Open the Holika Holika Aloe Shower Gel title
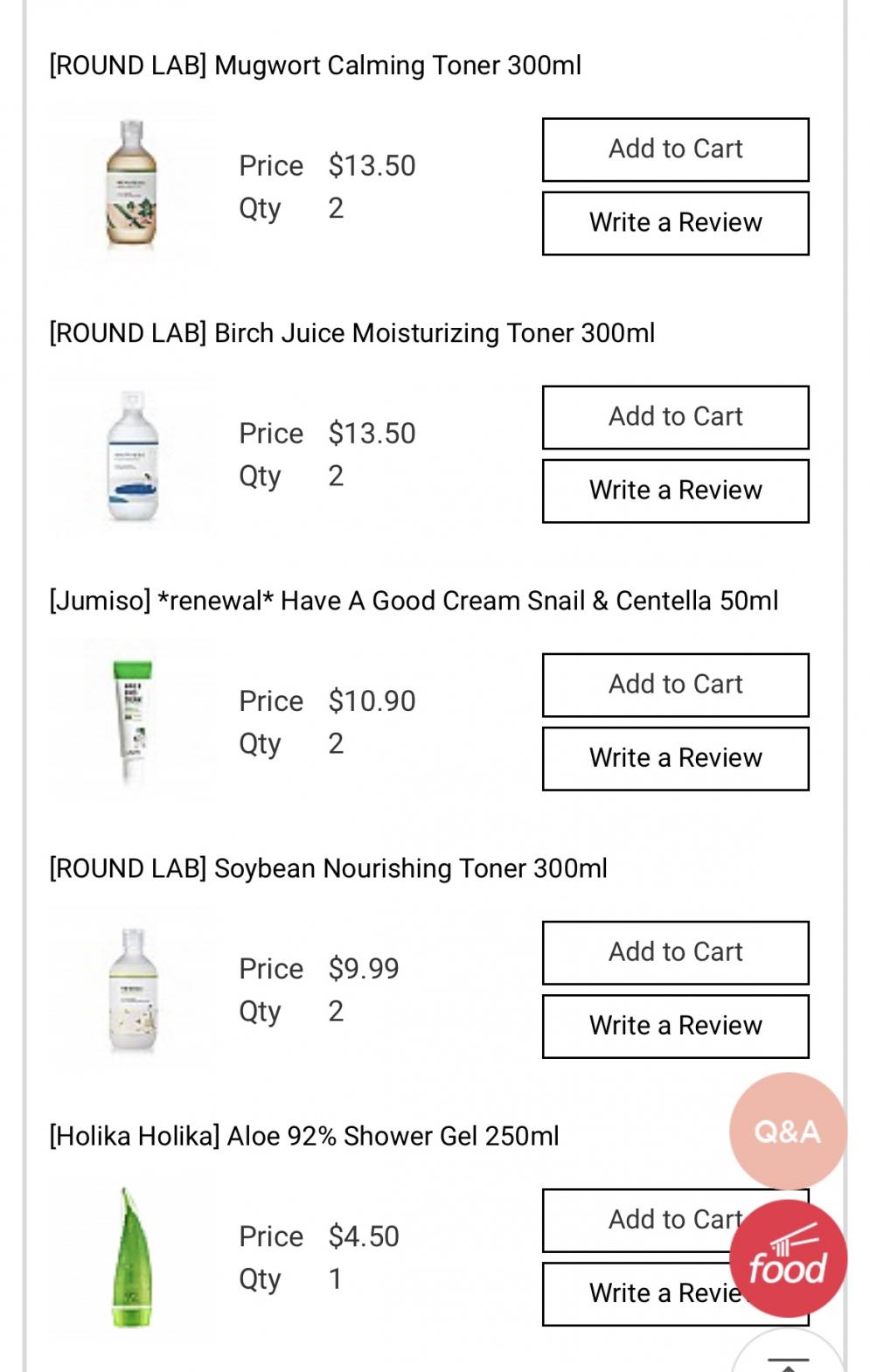This screenshot has width=870, height=1372. tap(304, 1136)
